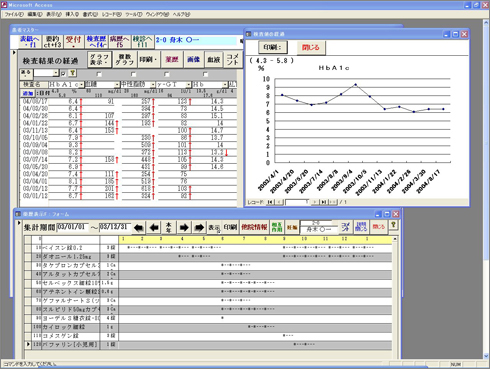Click the 04/03/17 row in the results table
This screenshot has height=369, width=490.
pos(129,101)
